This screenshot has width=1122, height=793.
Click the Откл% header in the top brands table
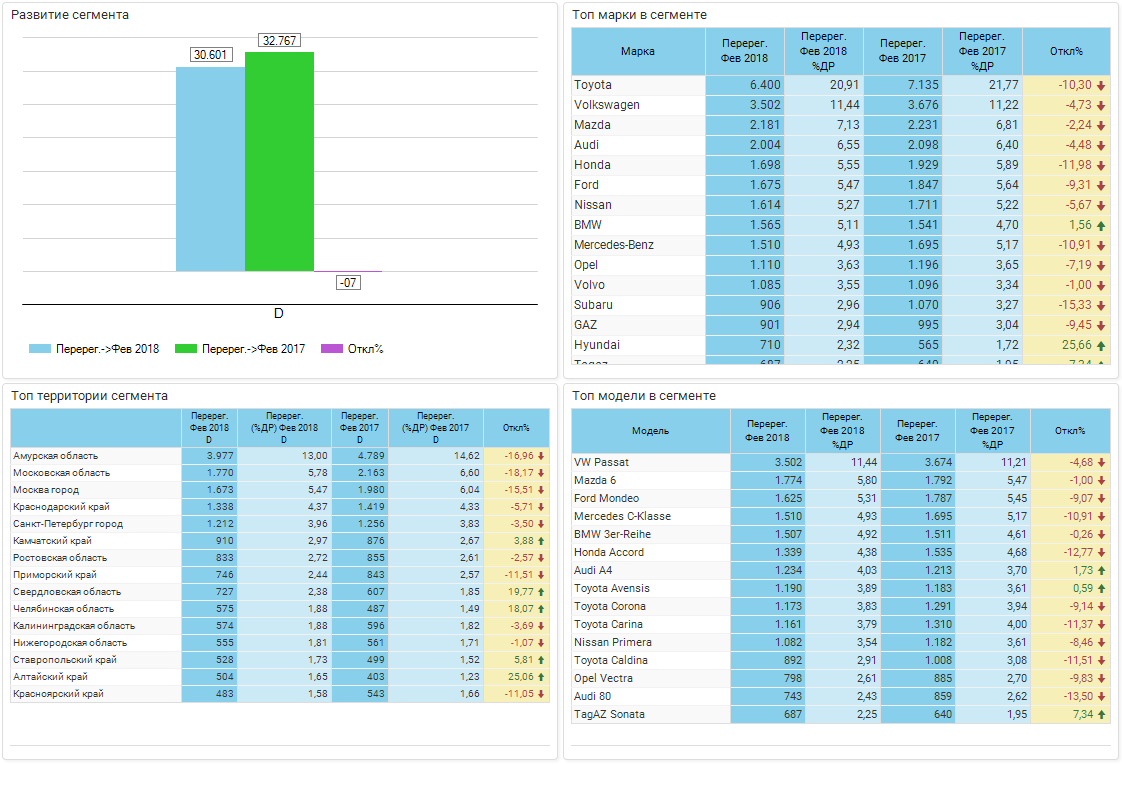tap(1066, 52)
